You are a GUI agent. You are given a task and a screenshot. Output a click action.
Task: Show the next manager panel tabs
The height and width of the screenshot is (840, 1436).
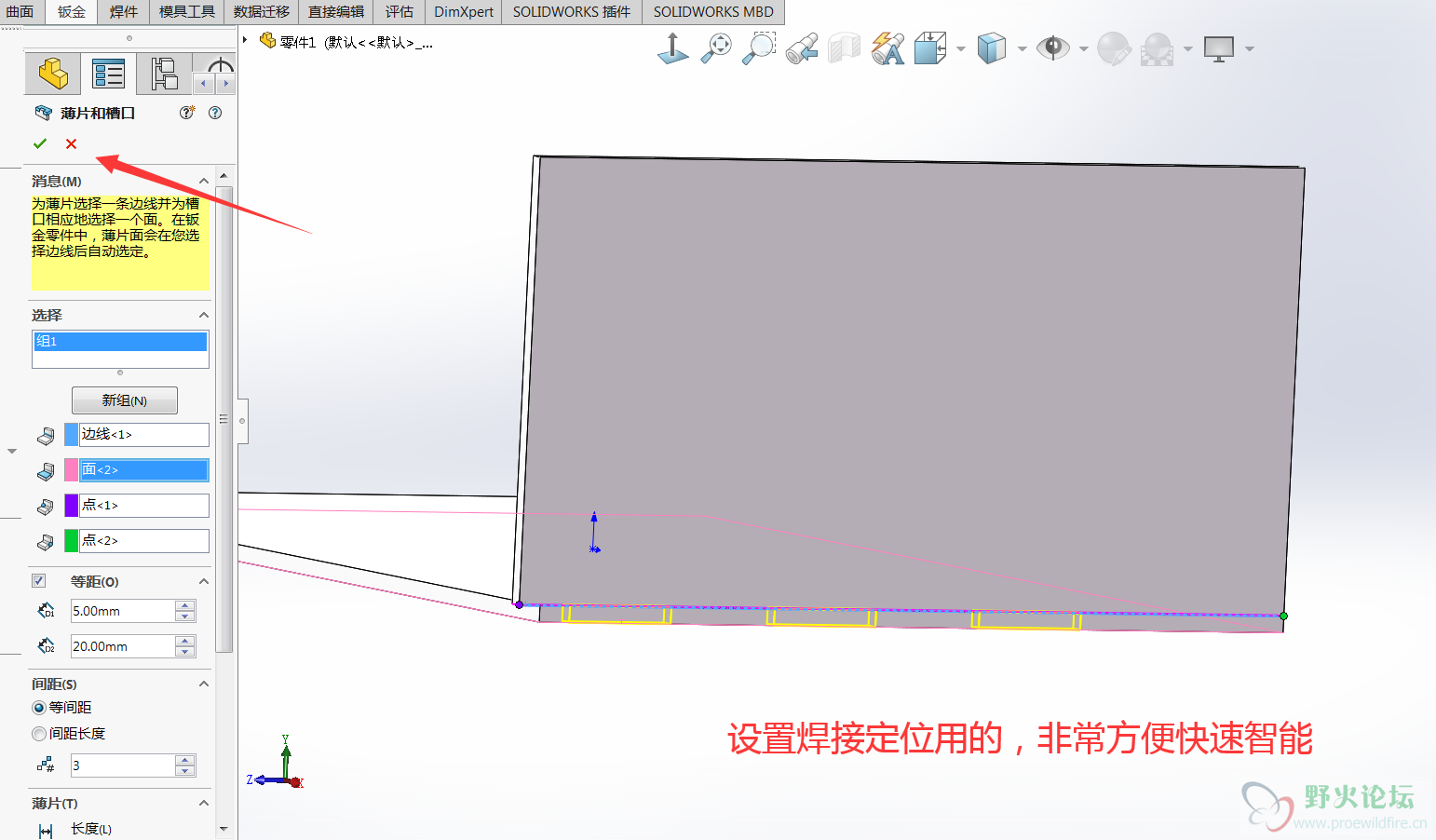coord(225,84)
